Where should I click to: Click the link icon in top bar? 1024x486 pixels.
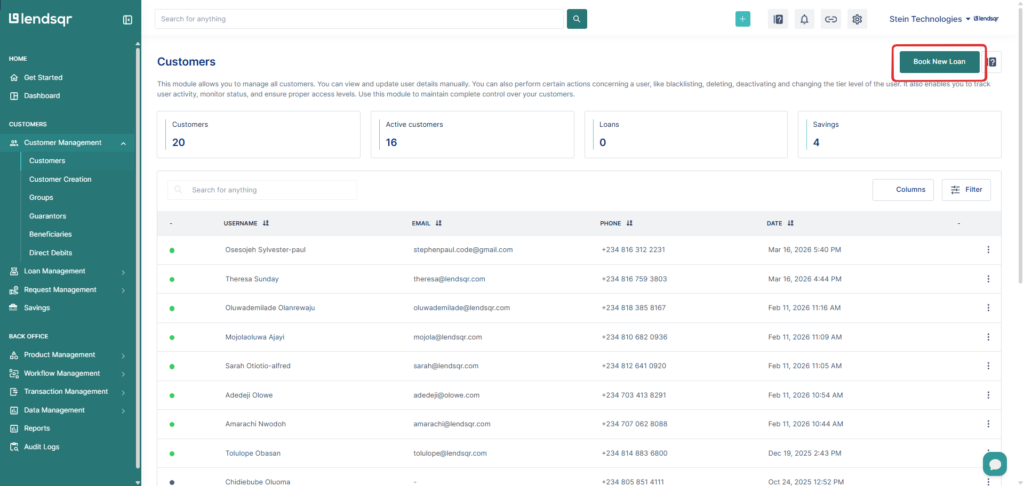(830, 19)
